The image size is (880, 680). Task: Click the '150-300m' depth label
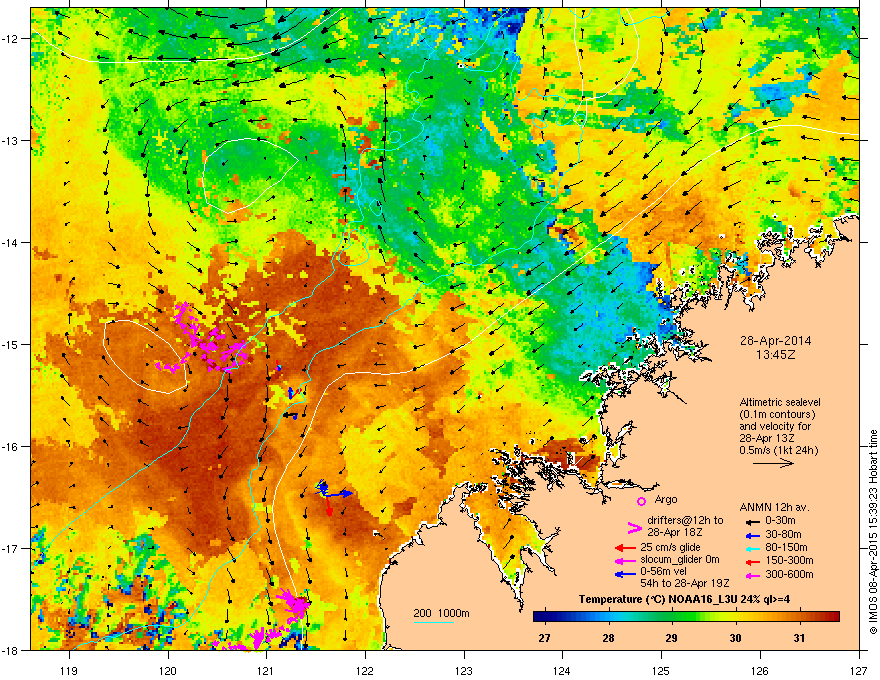click(x=789, y=560)
